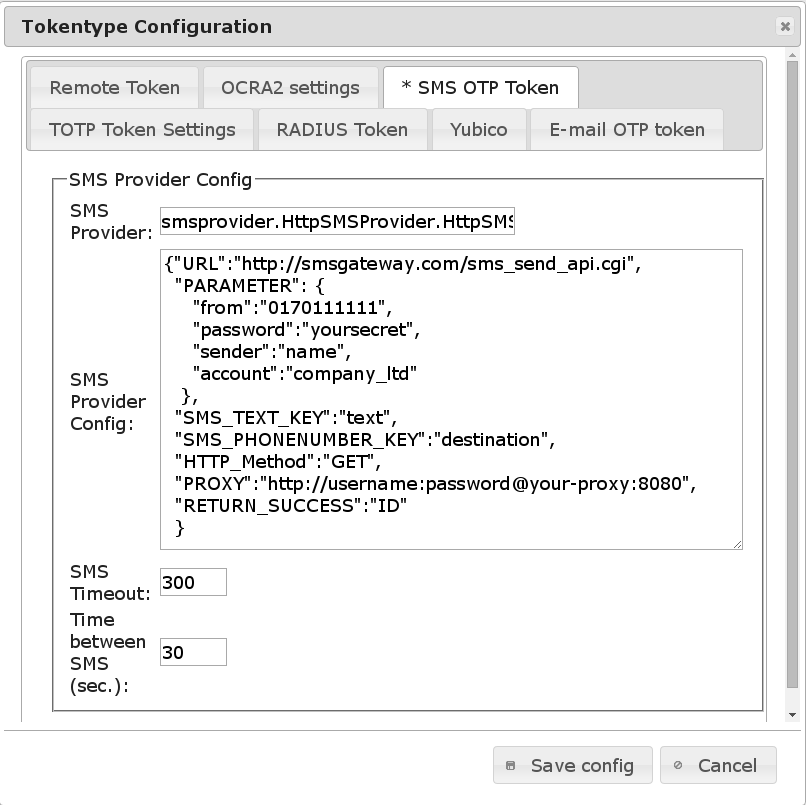
Task: Open the Yubico tab
Action: (479, 130)
